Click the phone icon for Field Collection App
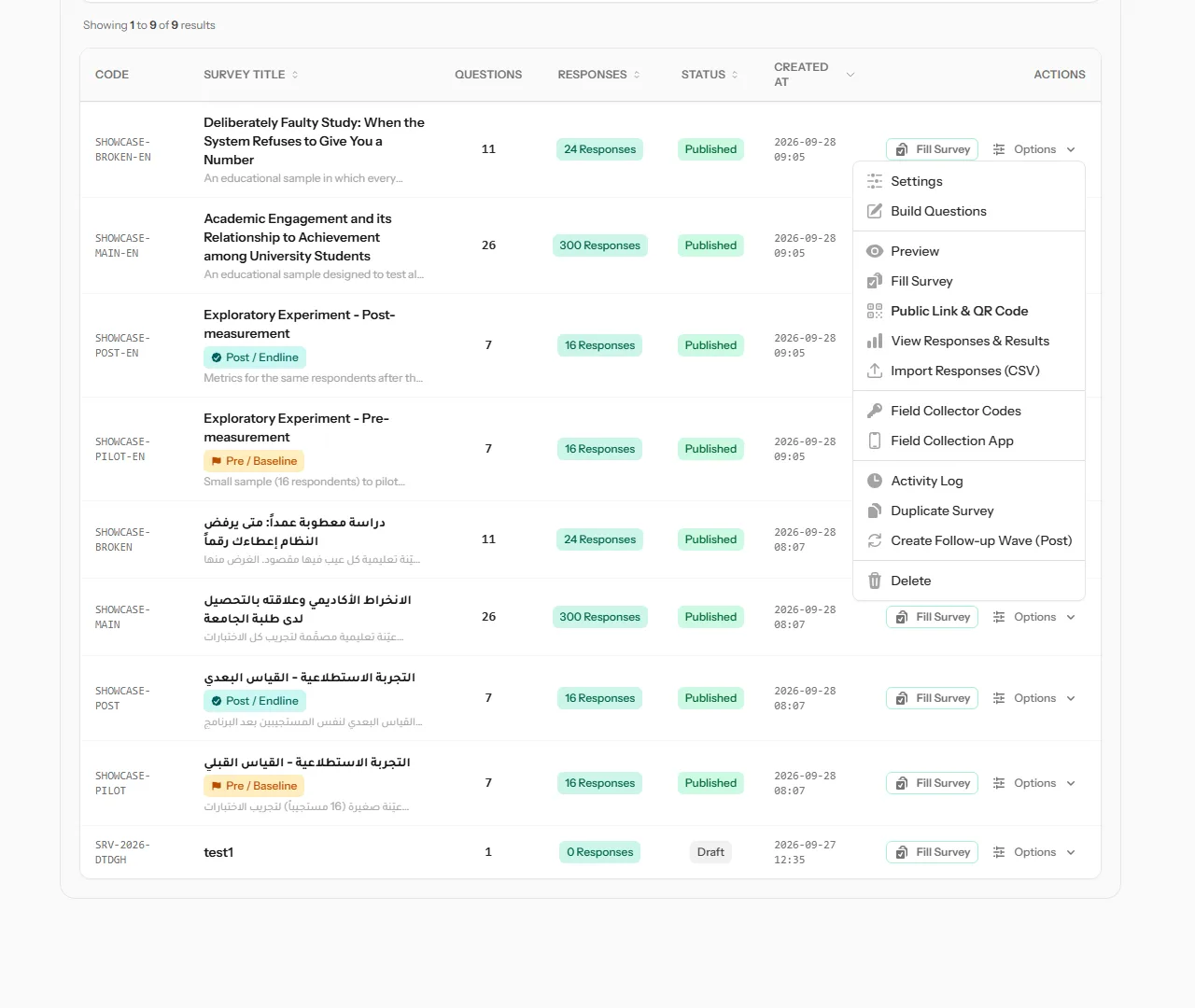 click(x=875, y=441)
